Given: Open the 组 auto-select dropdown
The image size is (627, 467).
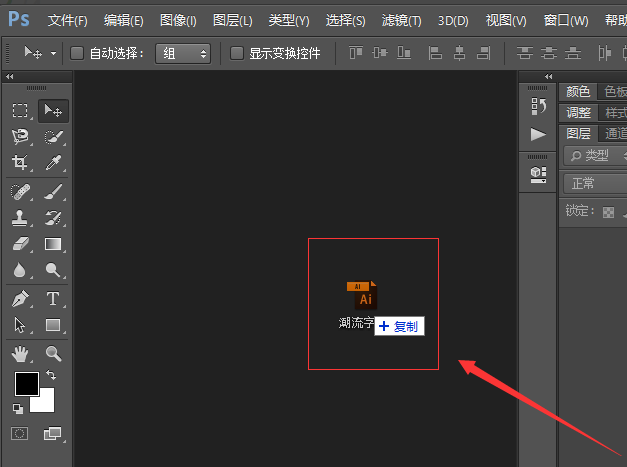Looking at the screenshot, I should click(182, 53).
